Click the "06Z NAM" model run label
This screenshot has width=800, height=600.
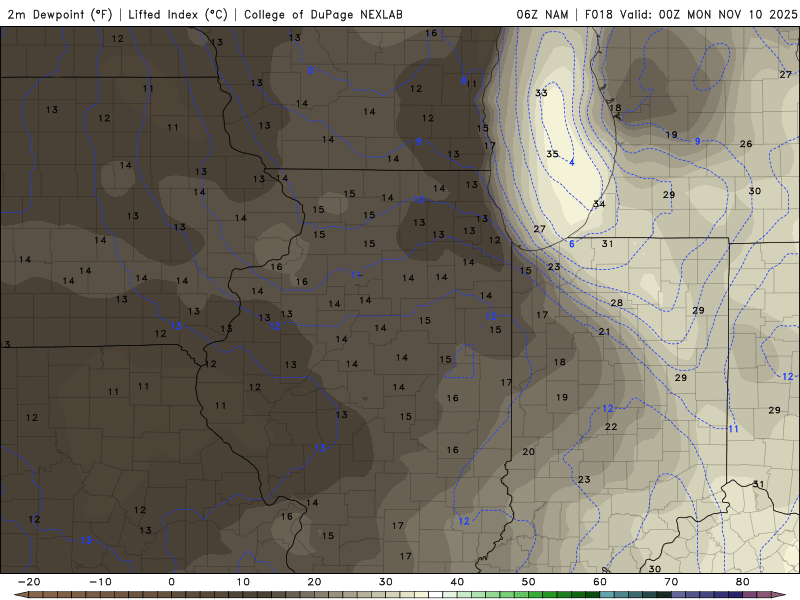coord(542,14)
